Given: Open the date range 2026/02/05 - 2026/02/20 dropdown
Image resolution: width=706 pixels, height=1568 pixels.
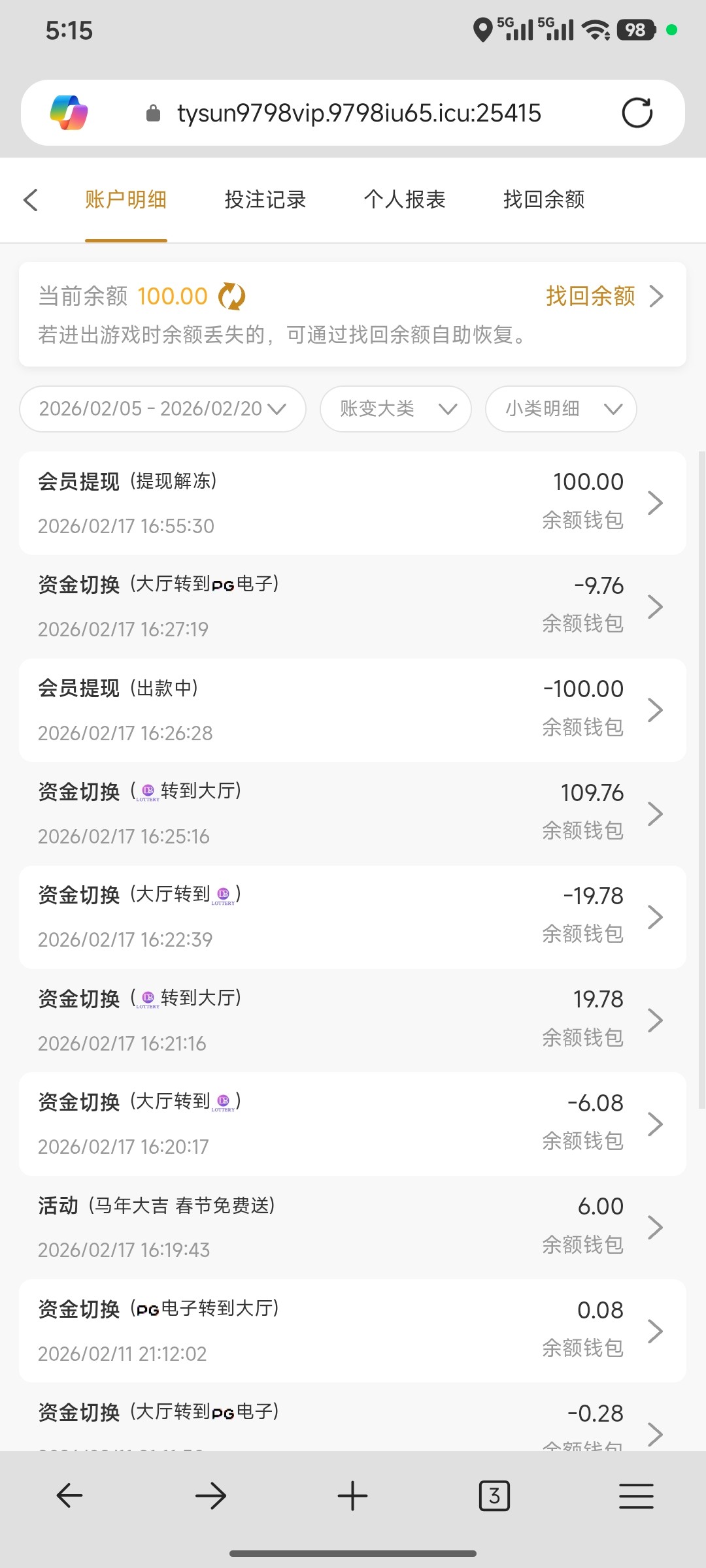Looking at the screenshot, I should coord(162,409).
